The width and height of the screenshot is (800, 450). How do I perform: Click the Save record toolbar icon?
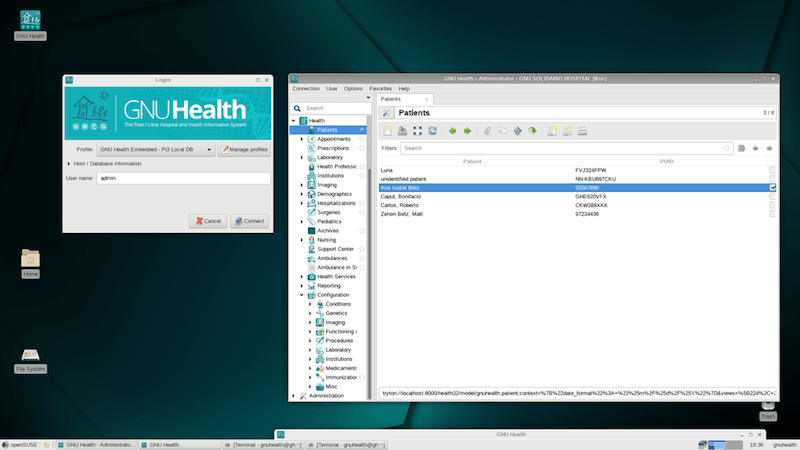pos(403,131)
